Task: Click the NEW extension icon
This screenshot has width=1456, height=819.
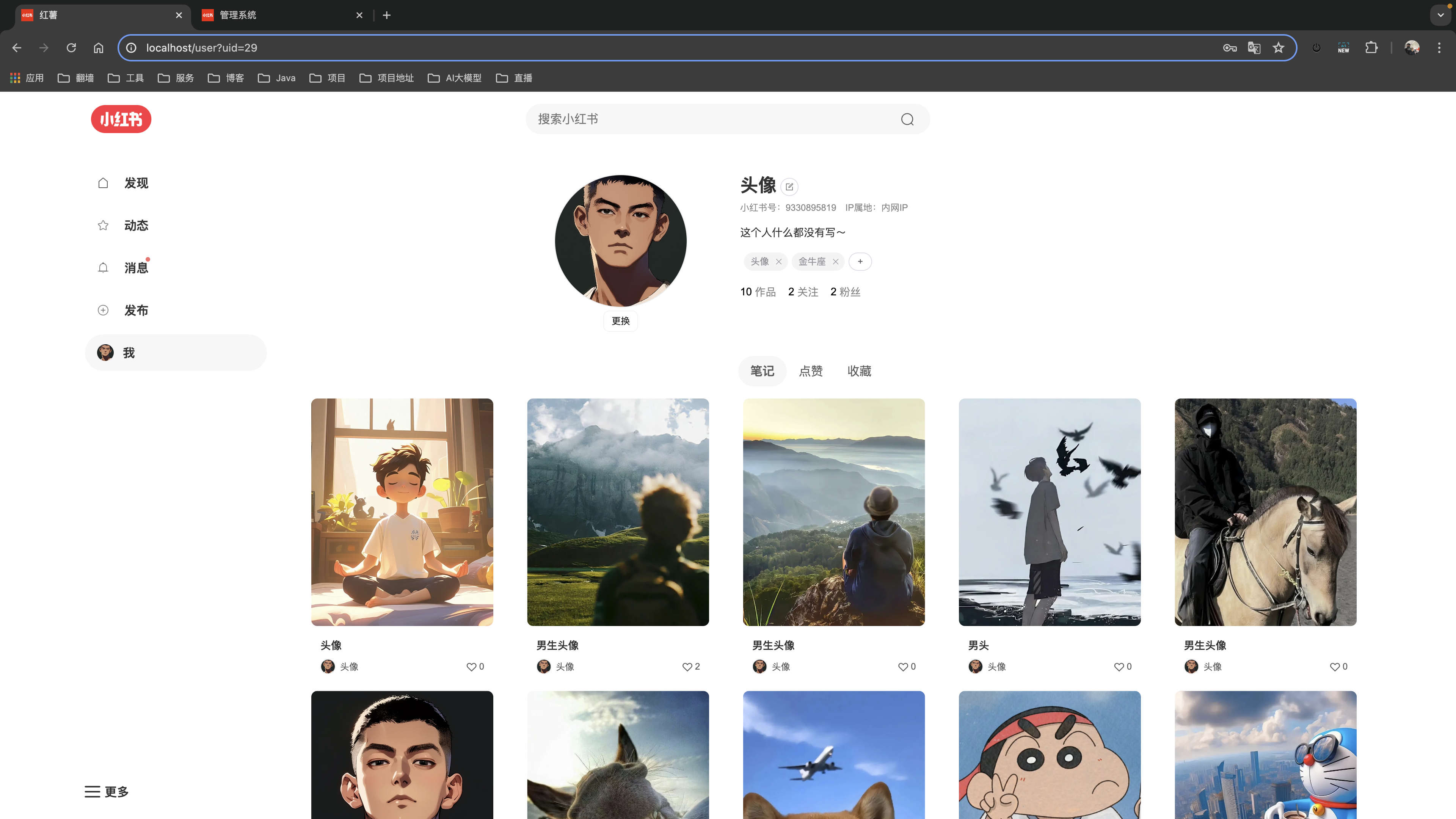Action: click(1343, 48)
